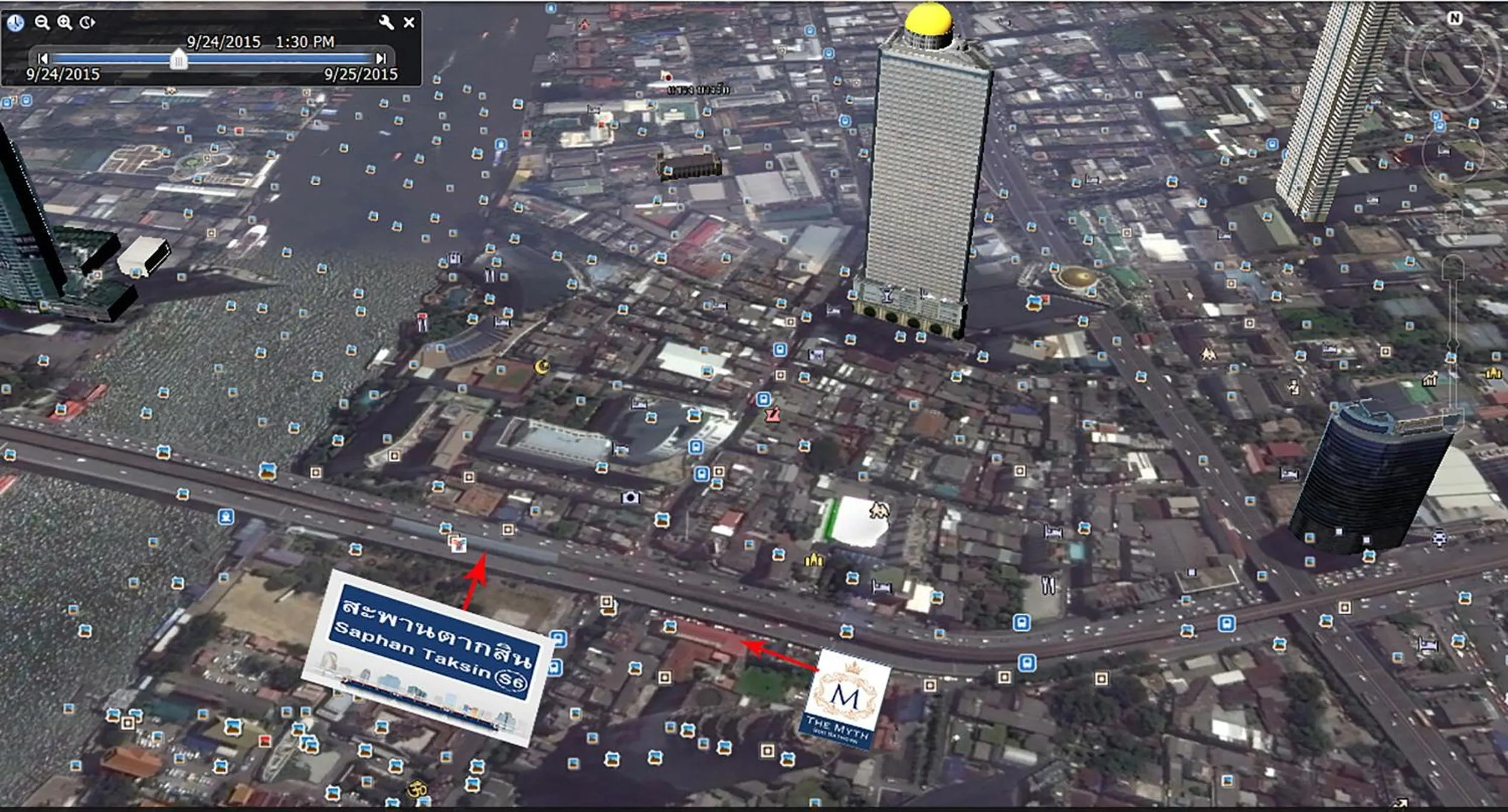Open time slider options with the wrench icon

point(387,23)
